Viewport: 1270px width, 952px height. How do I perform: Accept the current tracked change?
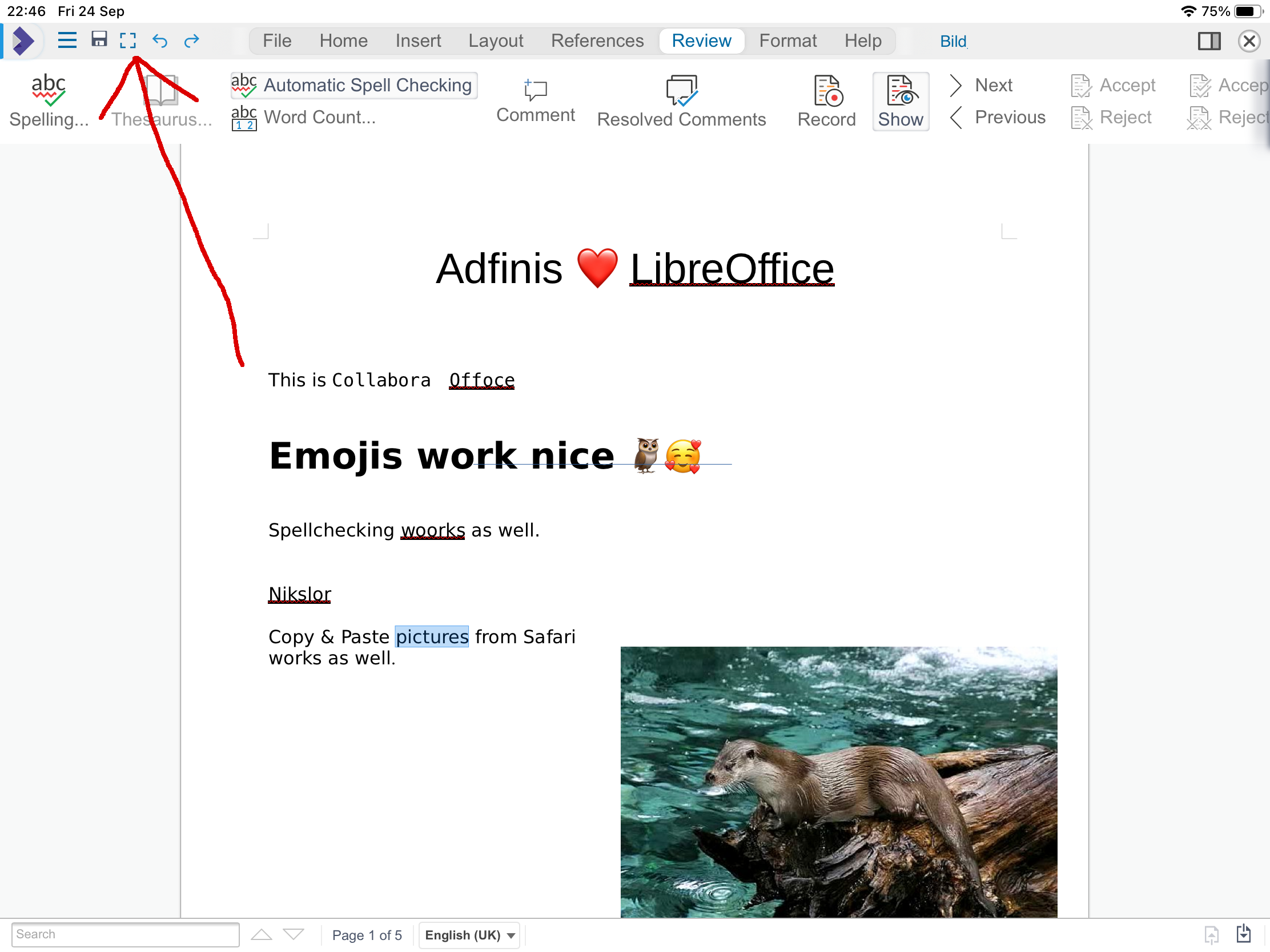click(x=1113, y=85)
